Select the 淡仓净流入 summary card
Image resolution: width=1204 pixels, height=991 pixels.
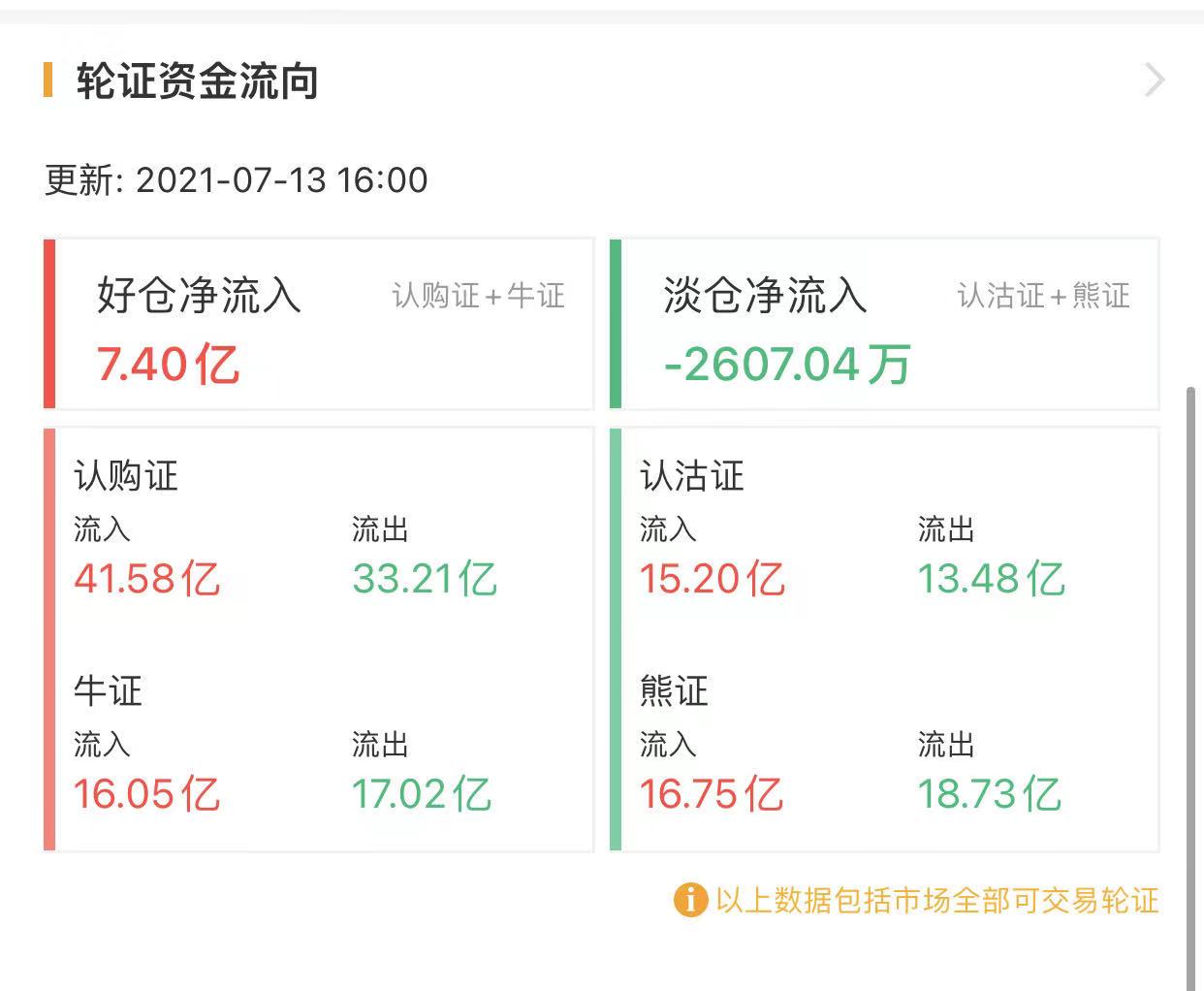tap(886, 324)
